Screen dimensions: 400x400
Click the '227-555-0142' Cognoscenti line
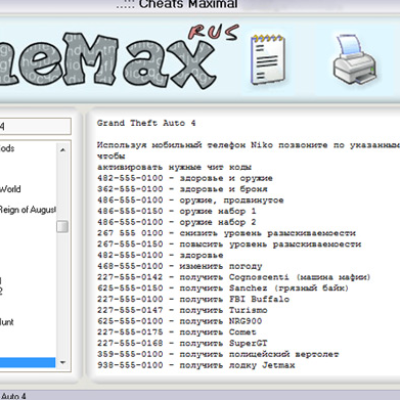click(234, 277)
